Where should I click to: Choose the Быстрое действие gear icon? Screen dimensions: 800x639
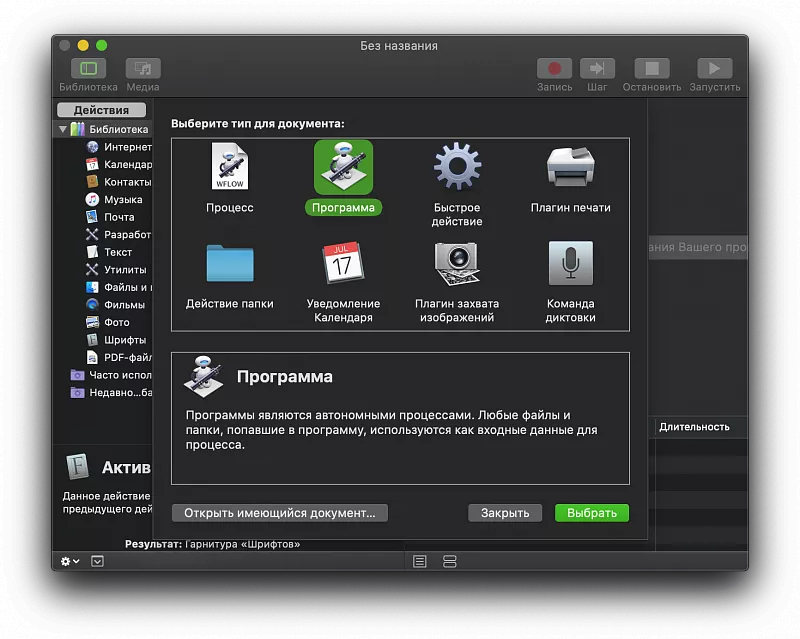pyautogui.click(x=457, y=167)
